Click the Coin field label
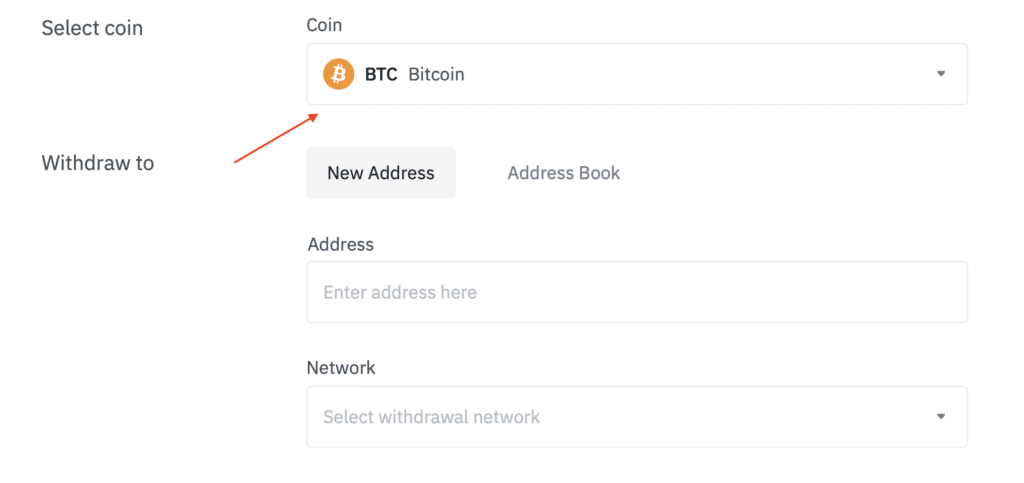The width and height of the screenshot is (1024, 483). coord(324,25)
